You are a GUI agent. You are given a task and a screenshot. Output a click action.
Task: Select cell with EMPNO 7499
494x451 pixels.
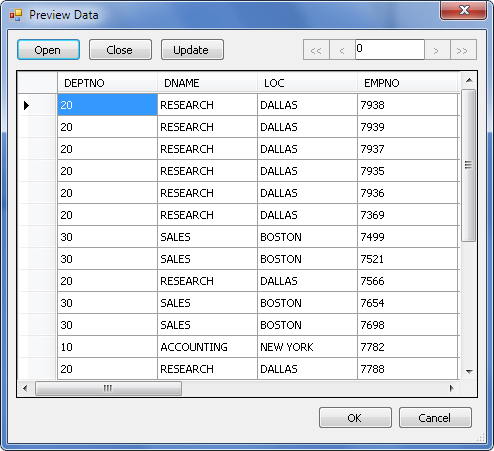pyautogui.click(x=407, y=237)
